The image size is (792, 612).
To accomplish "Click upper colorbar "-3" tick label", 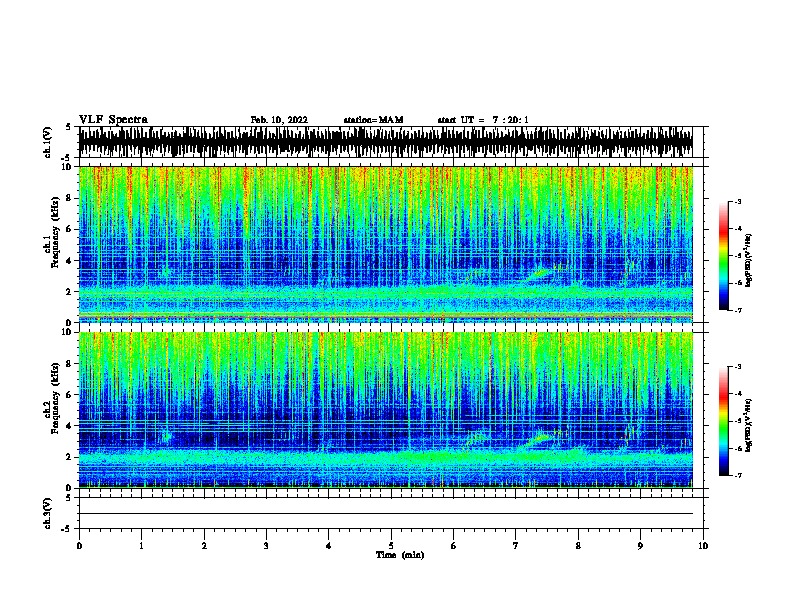I will click(x=738, y=202).
